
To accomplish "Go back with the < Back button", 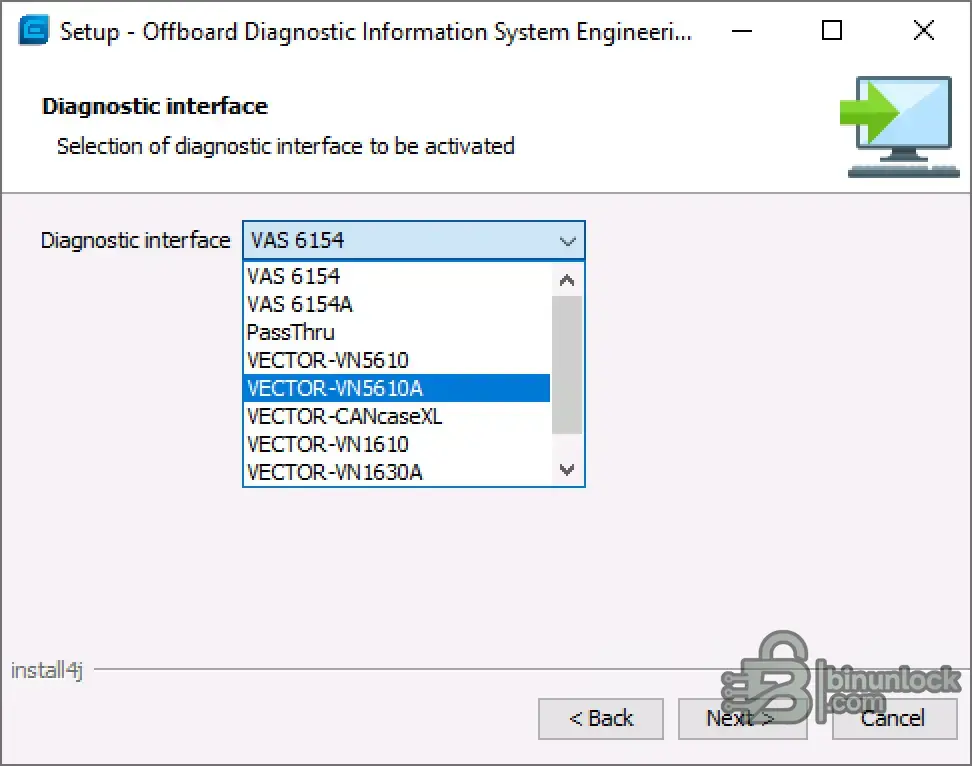I will pos(601,719).
